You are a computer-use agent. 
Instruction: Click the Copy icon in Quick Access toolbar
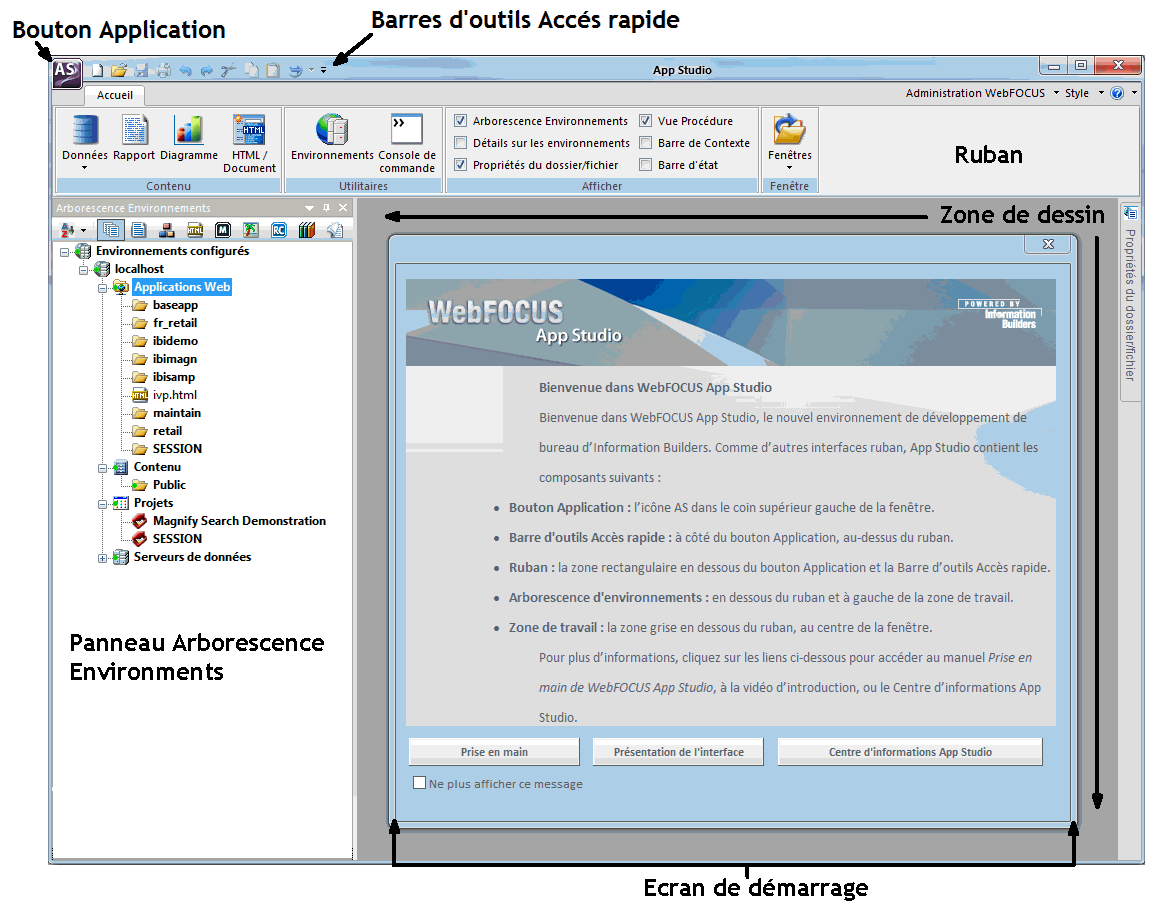[251, 71]
